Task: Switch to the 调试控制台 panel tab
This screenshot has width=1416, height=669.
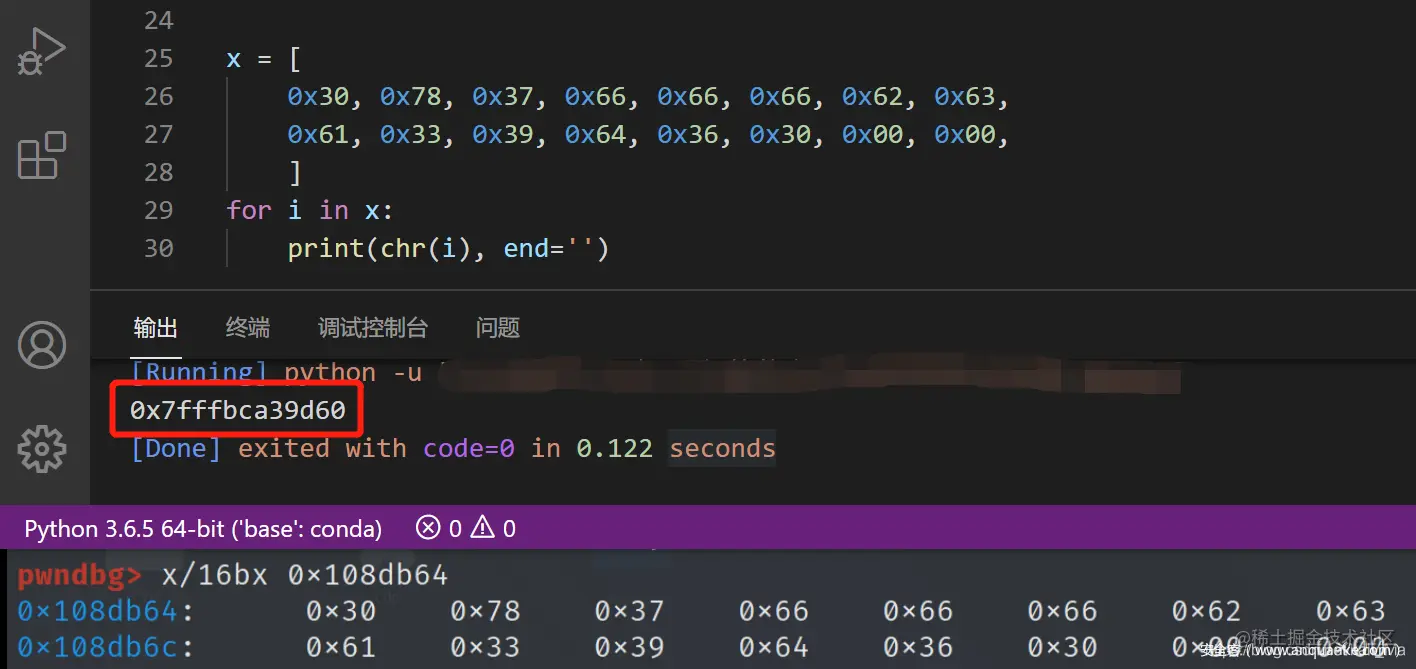Action: click(x=373, y=327)
